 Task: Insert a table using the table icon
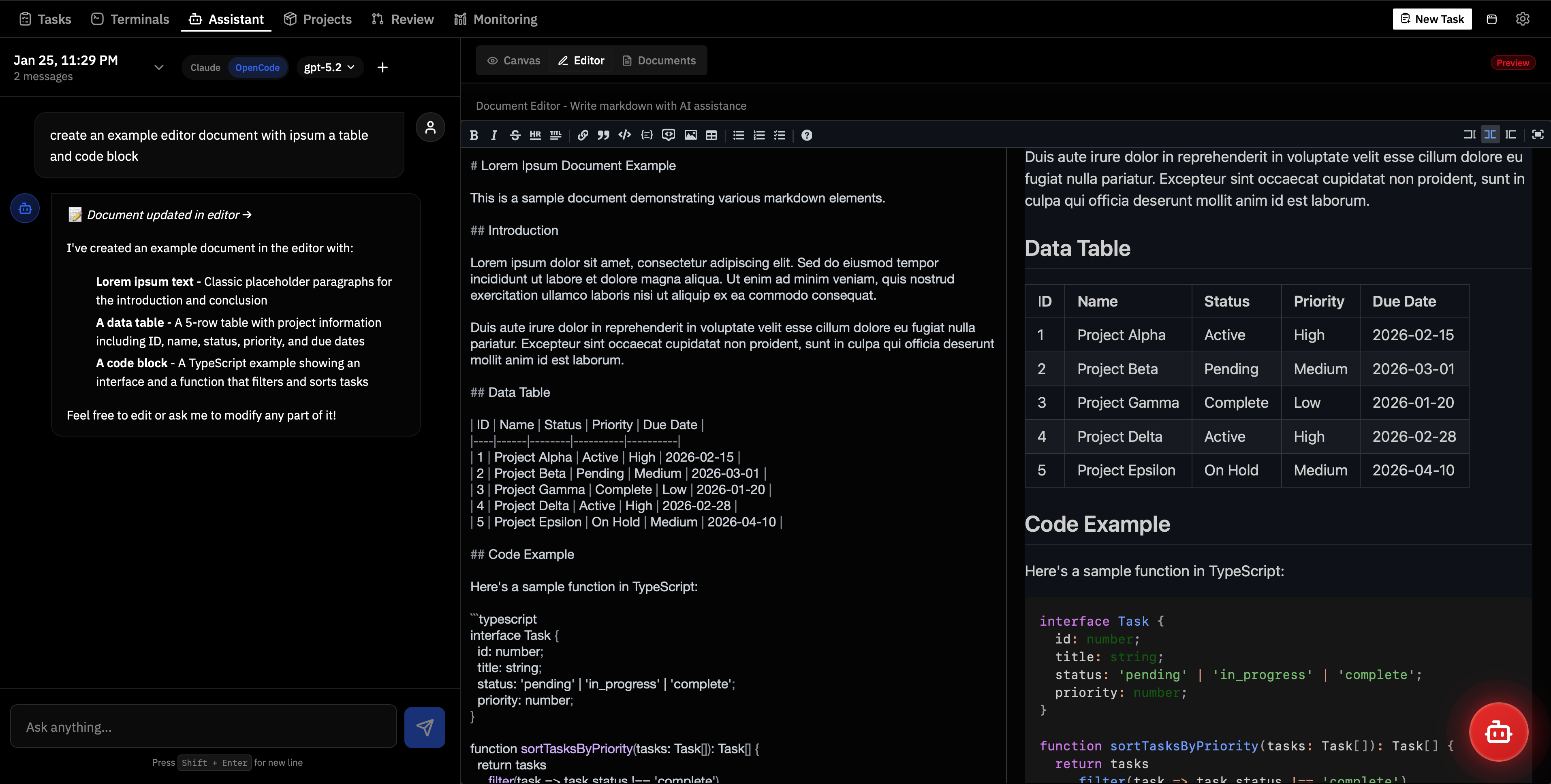[711, 135]
